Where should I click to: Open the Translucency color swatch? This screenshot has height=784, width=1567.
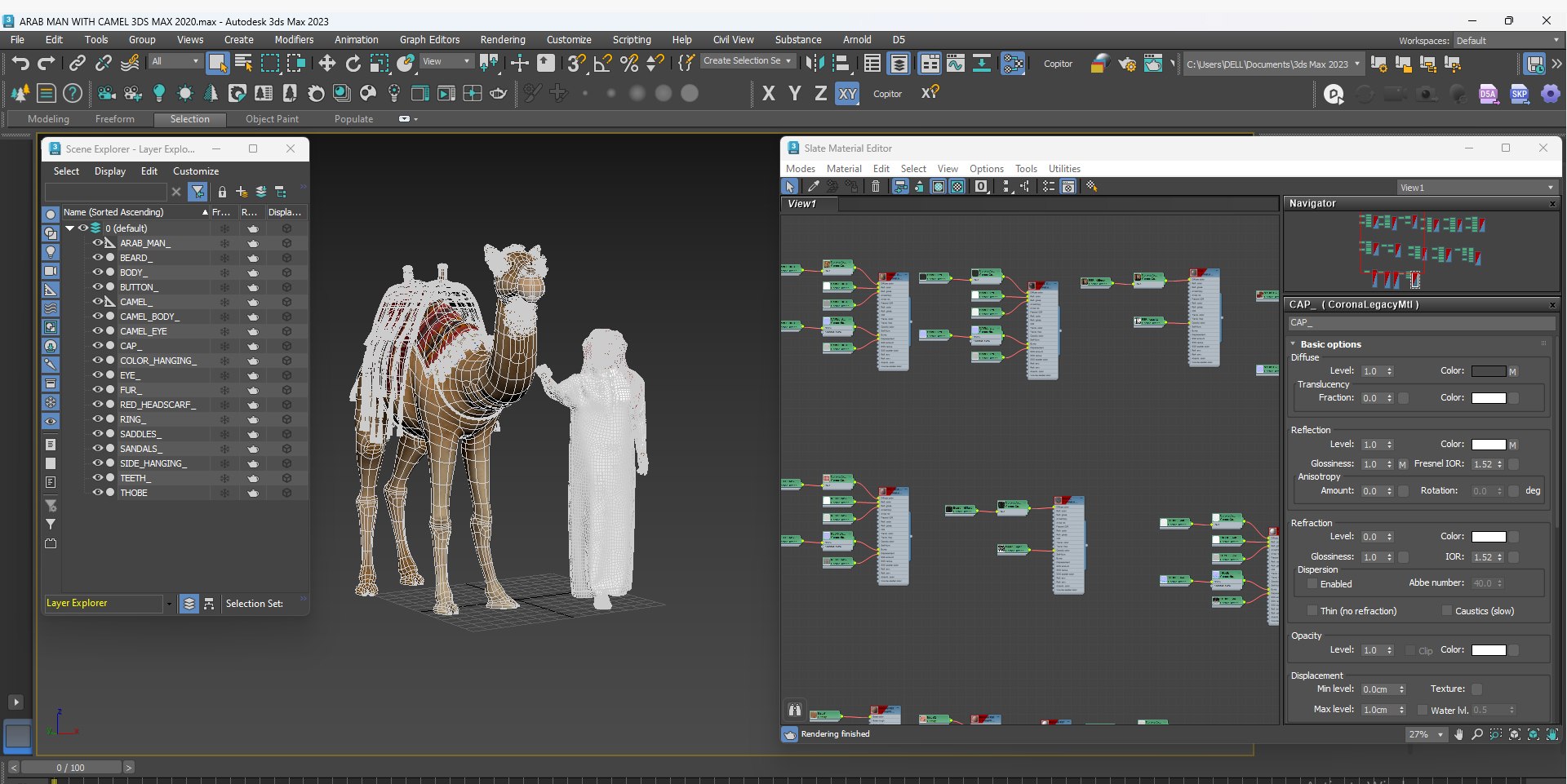tap(1488, 398)
